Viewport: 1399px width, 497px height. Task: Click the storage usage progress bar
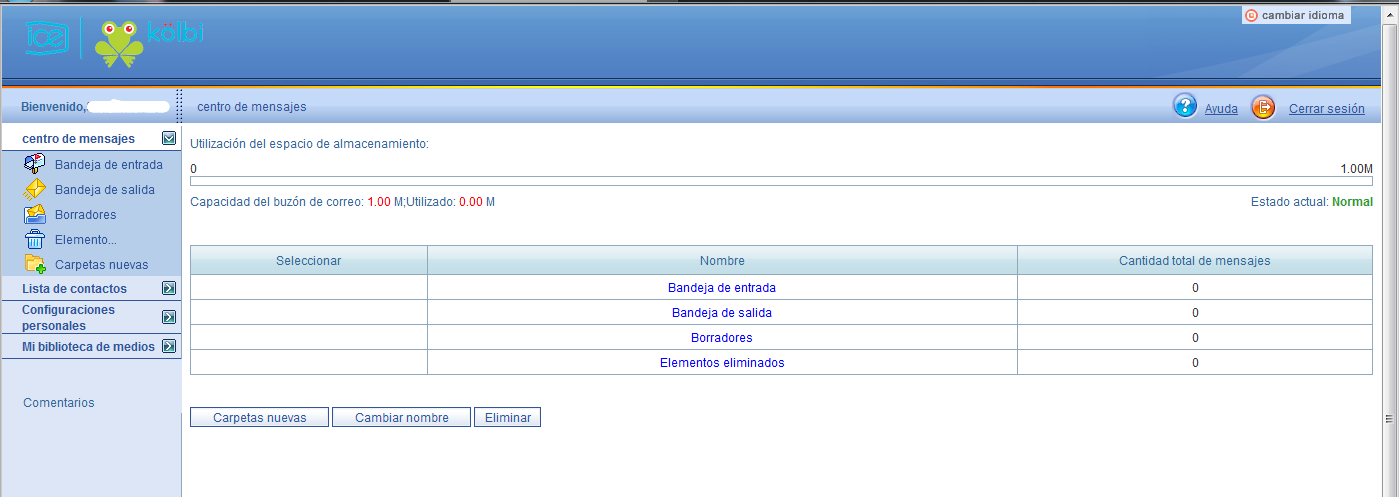click(781, 181)
